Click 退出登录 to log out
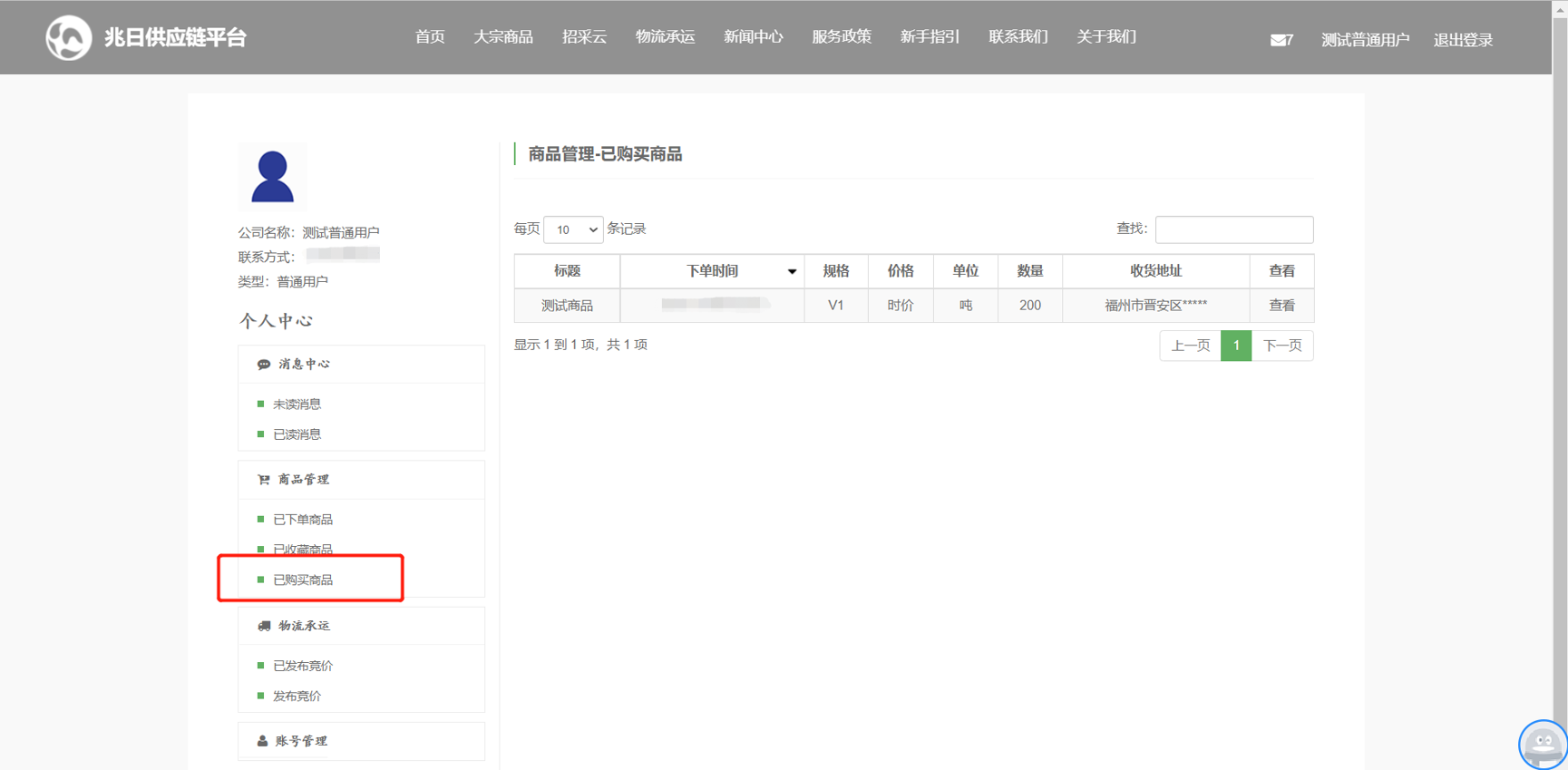The image size is (1568, 770). [x=1463, y=40]
